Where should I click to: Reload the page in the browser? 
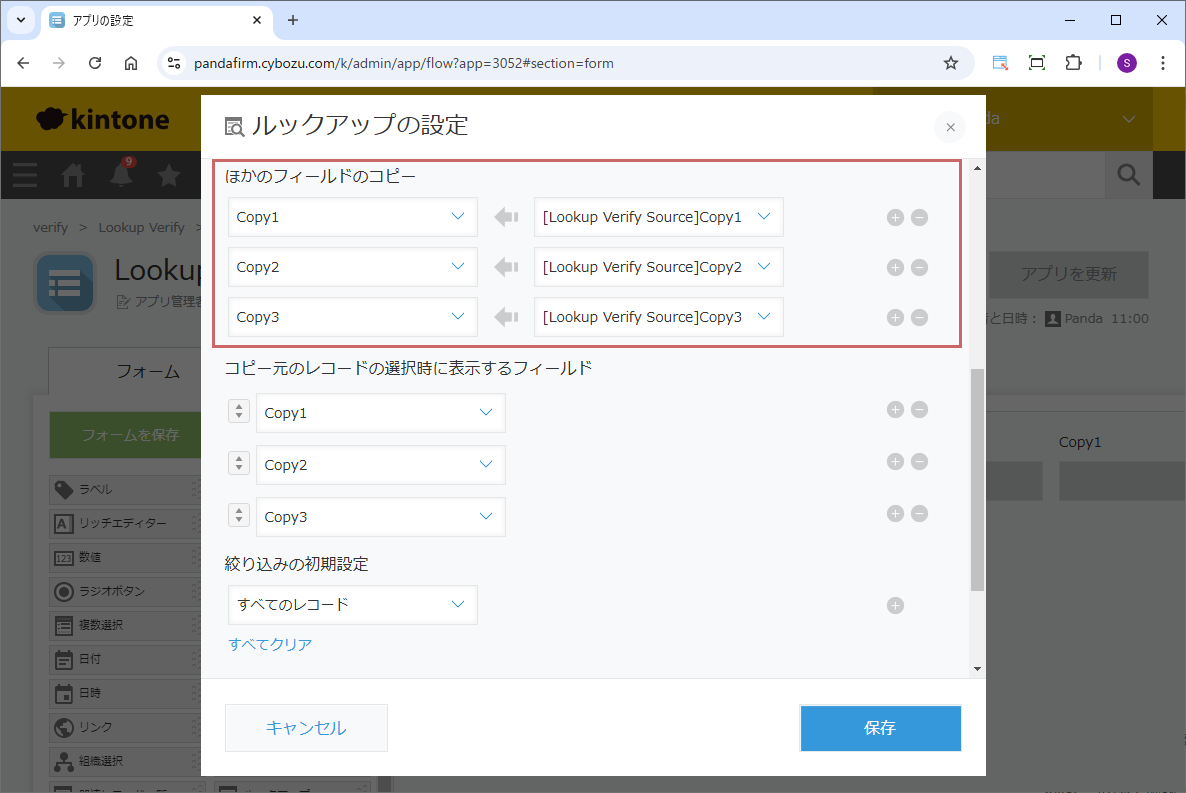tap(95, 63)
